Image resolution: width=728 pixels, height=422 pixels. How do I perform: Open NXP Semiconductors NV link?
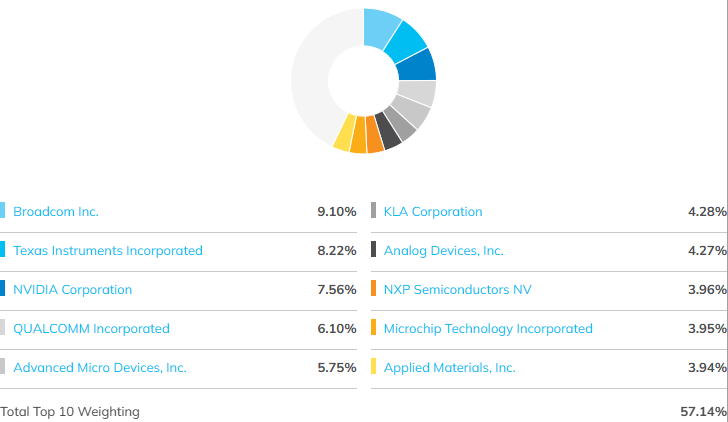pyautogui.click(x=457, y=290)
